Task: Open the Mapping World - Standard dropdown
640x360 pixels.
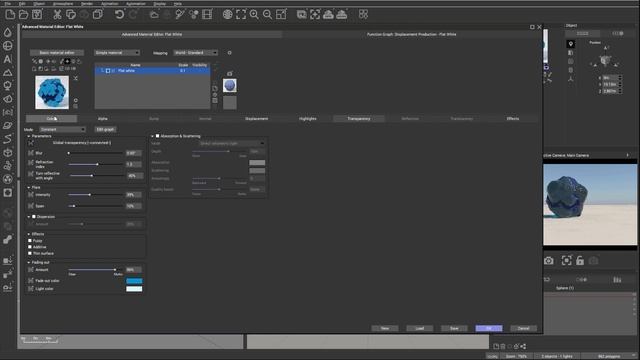Action: point(196,53)
